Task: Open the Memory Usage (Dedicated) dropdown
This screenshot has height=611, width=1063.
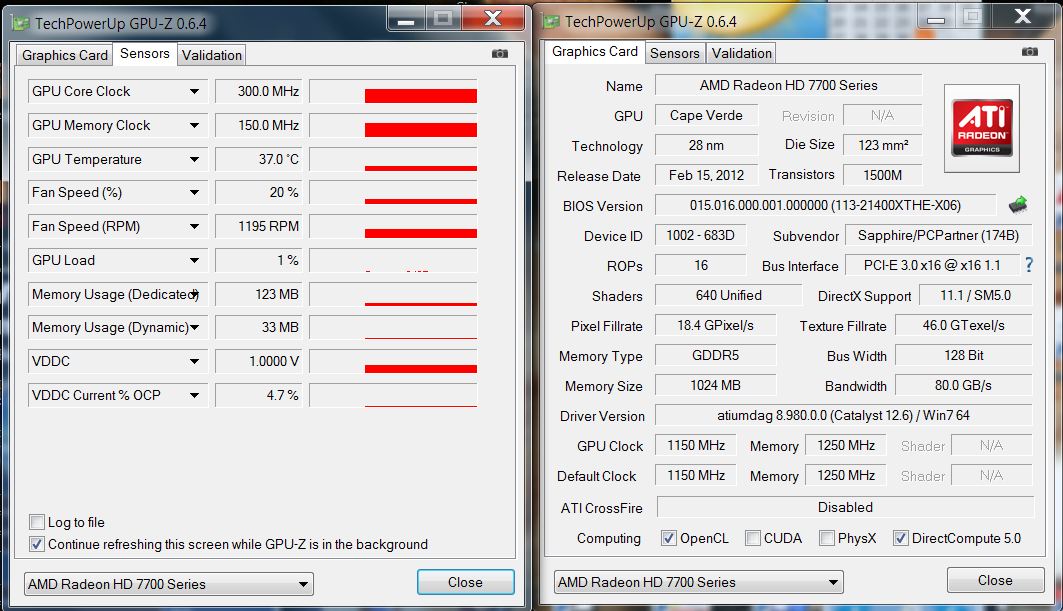Action: click(195, 294)
